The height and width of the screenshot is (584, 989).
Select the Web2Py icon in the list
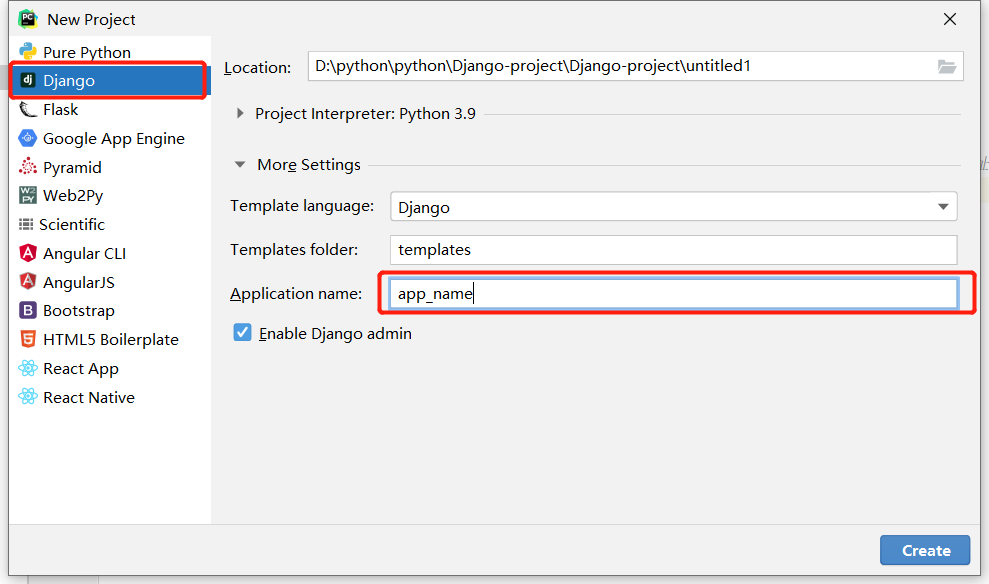pos(28,196)
